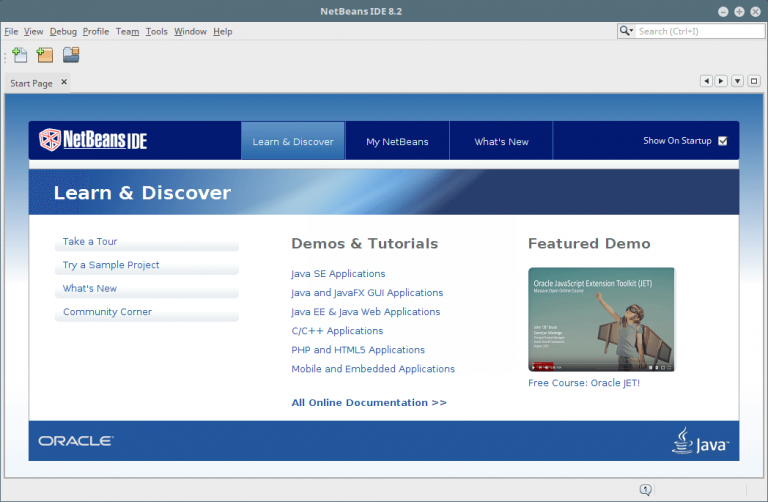Click the Java logo in footer
Viewport: 768px width, 502px height.
point(700,440)
